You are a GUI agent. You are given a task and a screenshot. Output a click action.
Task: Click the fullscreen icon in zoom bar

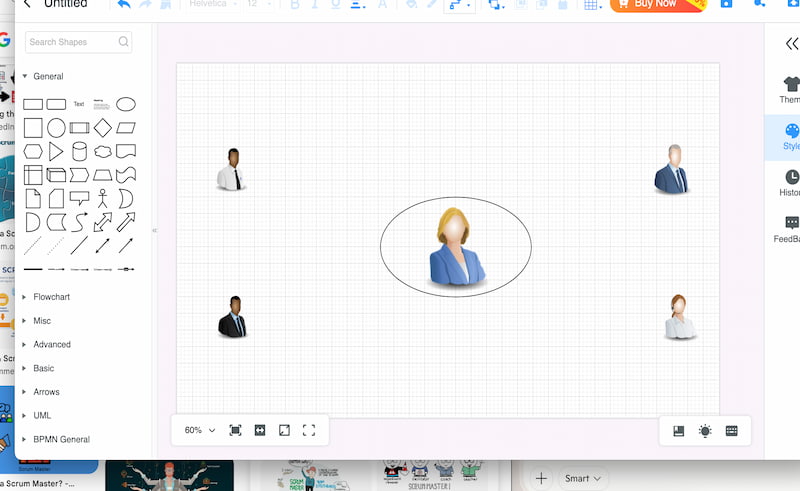tap(309, 430)
